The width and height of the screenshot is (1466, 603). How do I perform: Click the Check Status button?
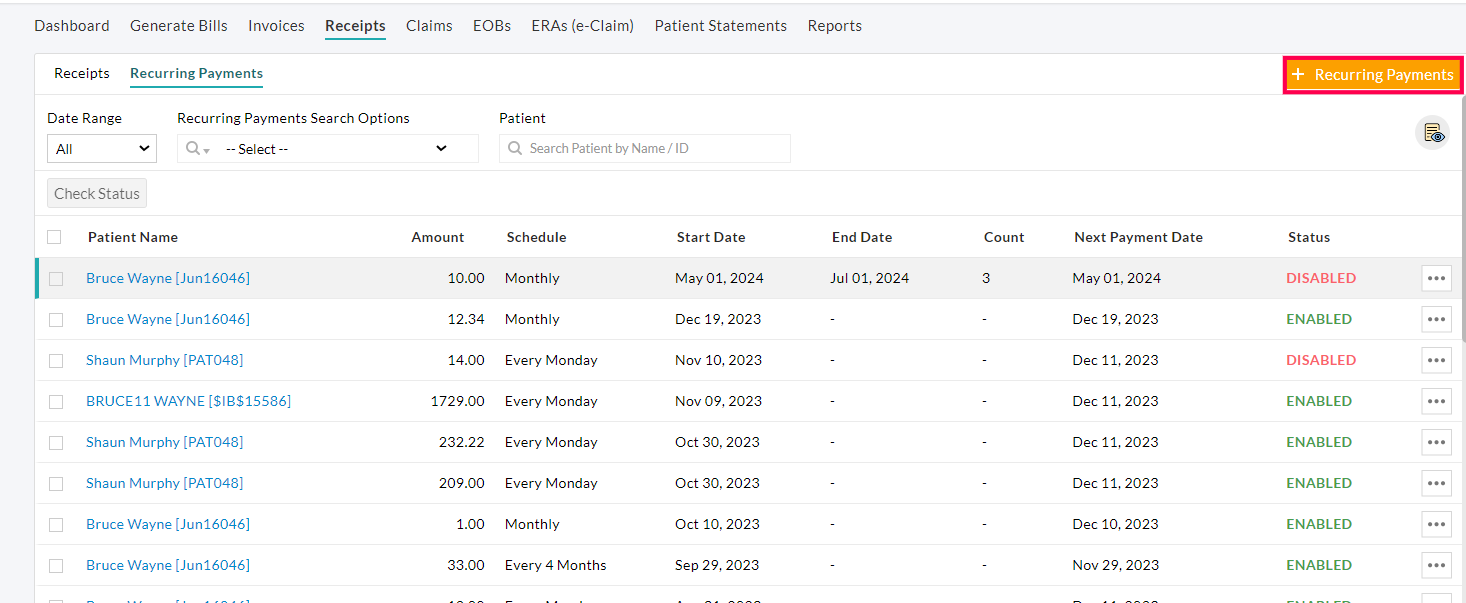[x=96, y=193]
